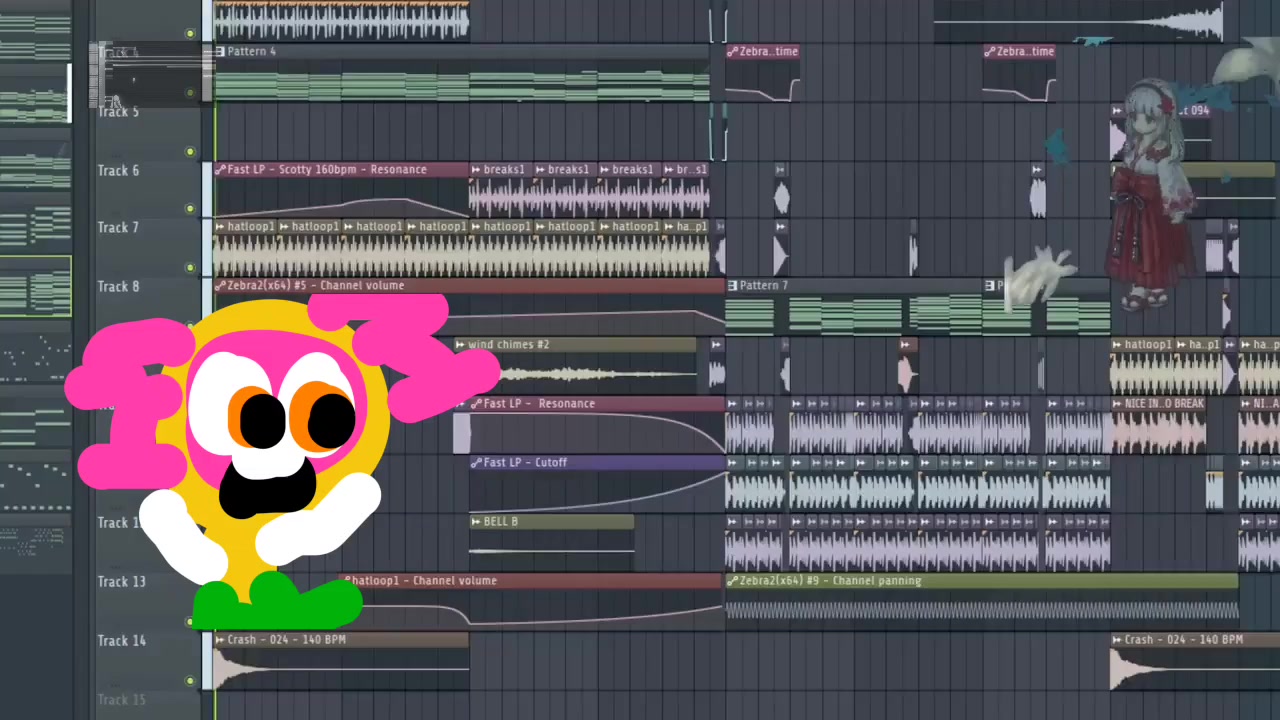This screenshot has width=1280, height=720.
Task: Select the Fast LP - Cutoff automation curve
Action: click(598, 490)
